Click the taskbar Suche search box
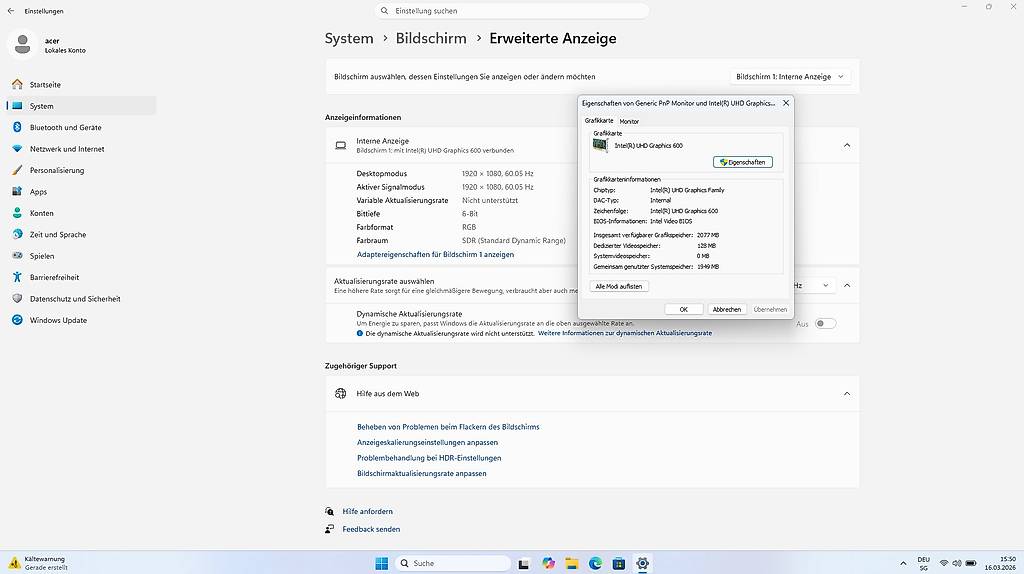 pos(453,563)
